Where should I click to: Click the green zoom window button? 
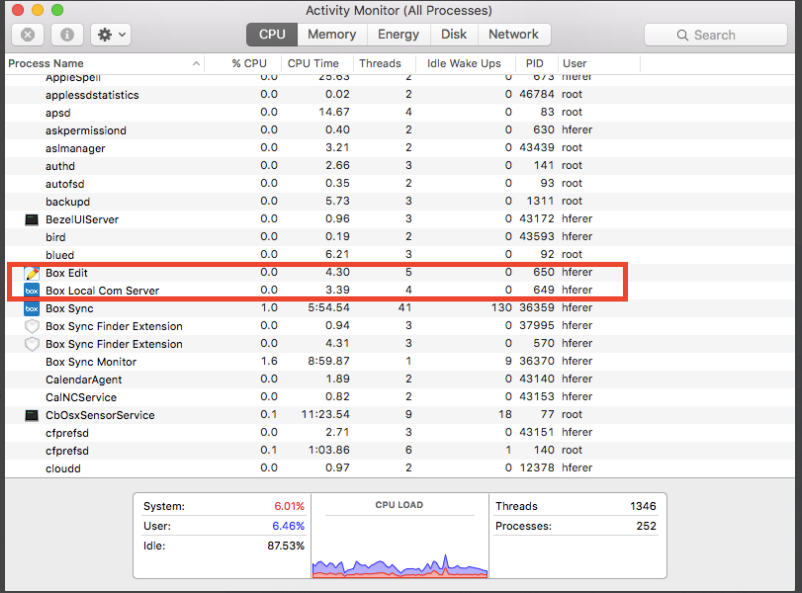58,10
